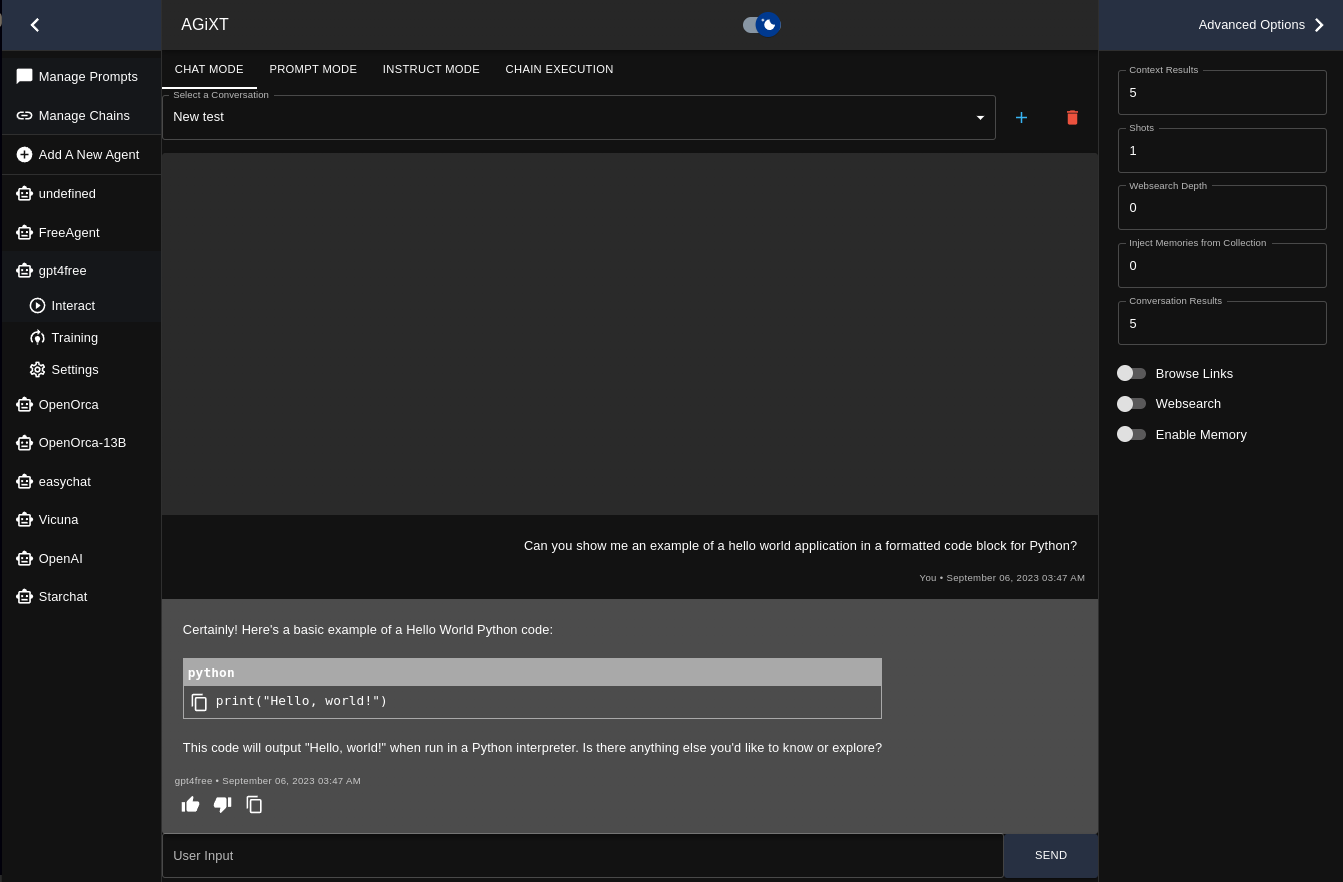The width and height of the screenshot is (1343, 882).
Task: Open the Select a Conversation dropdown
Action: tap(980, 117)
